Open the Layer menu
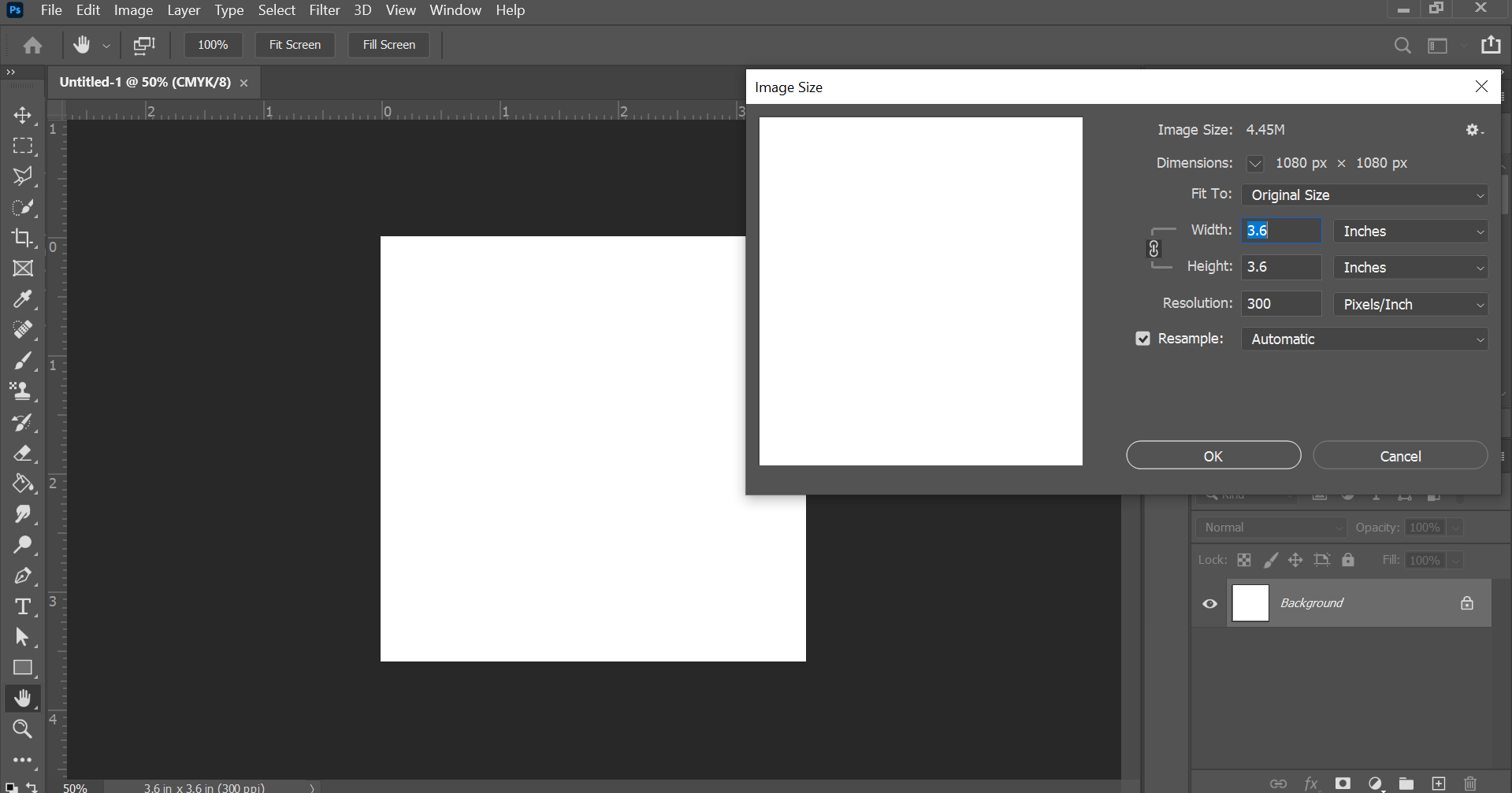 (x=184, y=10)
